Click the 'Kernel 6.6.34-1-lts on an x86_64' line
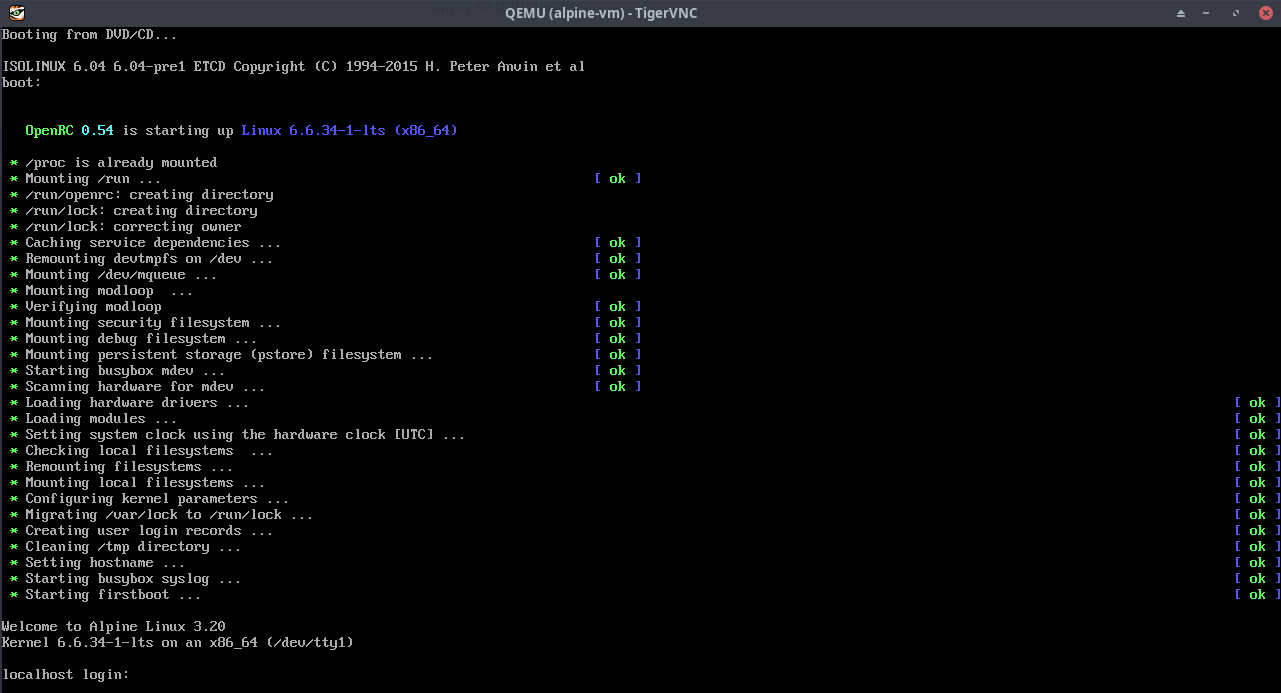Image resolution: width=1281 pixels, height=693 pixels. [x=177, y=643]
